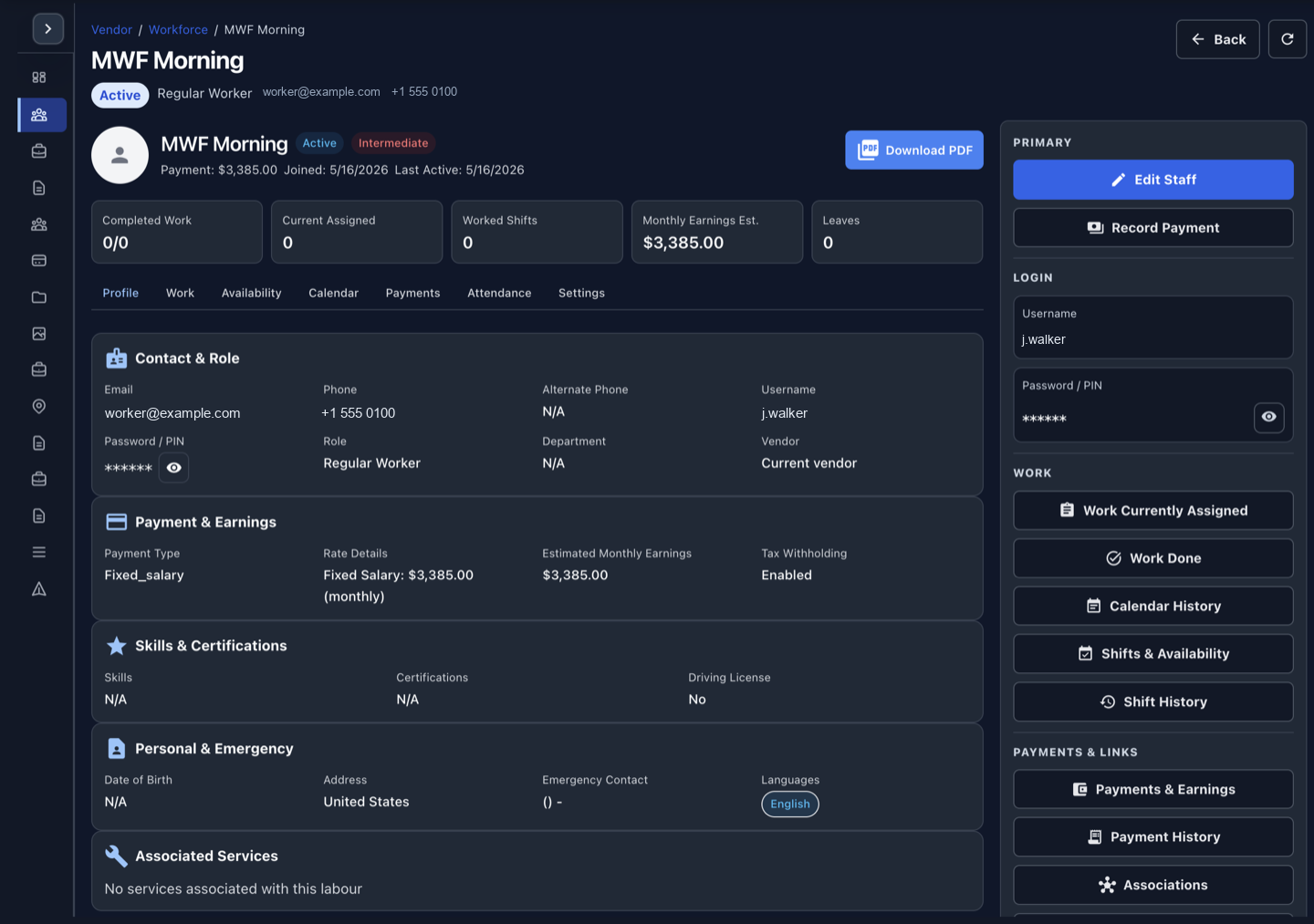
Task: Switch to the Calendar tab
Action: point(333,293)
